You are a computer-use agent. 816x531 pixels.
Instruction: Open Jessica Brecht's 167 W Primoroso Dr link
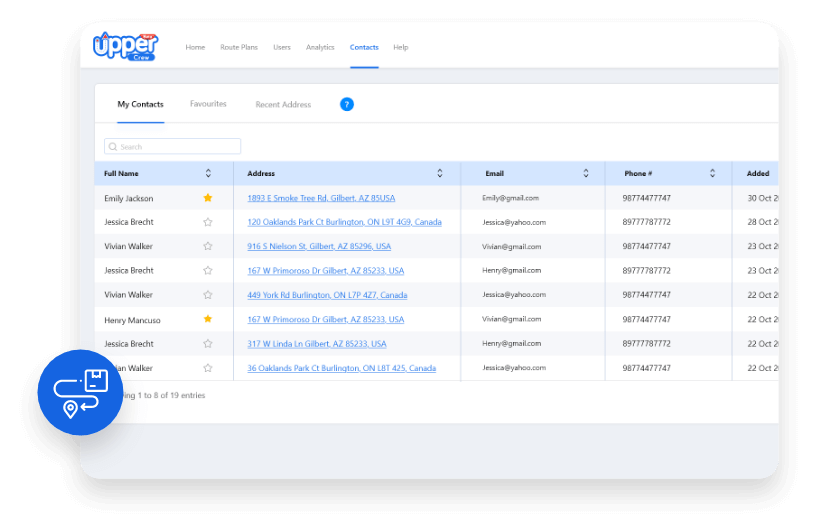coord(326,271)
